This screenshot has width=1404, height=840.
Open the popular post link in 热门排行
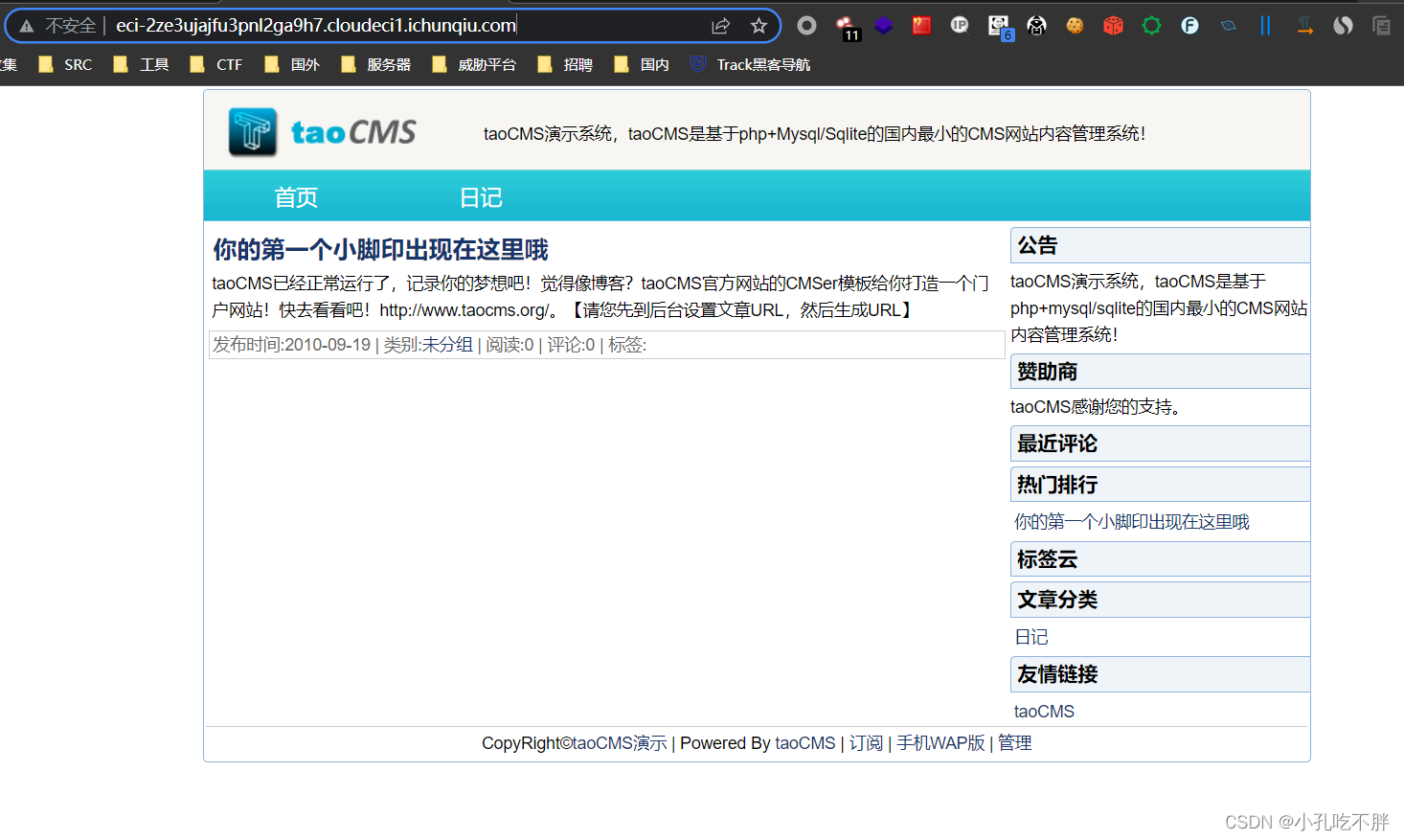click(1132, 522)
